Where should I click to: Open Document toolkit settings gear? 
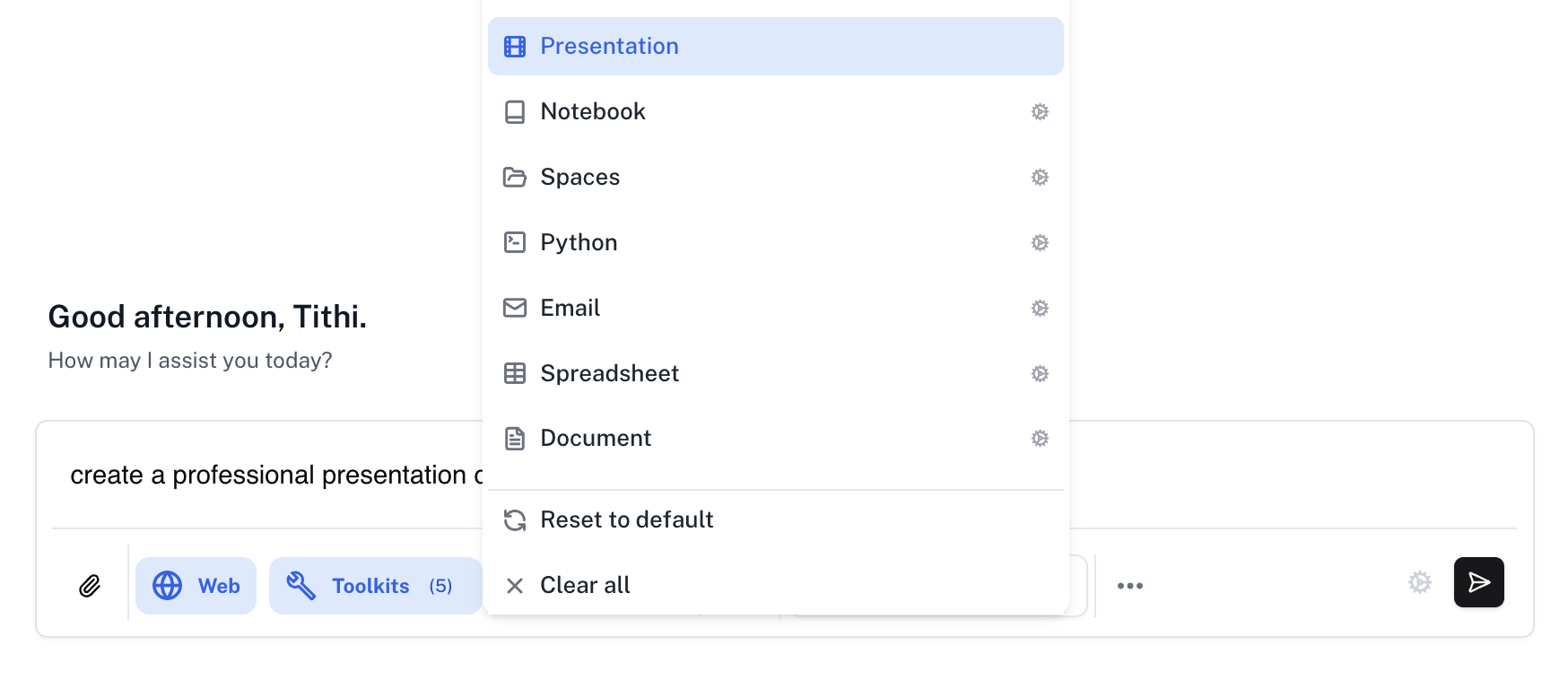click(x=1040, y=439)
